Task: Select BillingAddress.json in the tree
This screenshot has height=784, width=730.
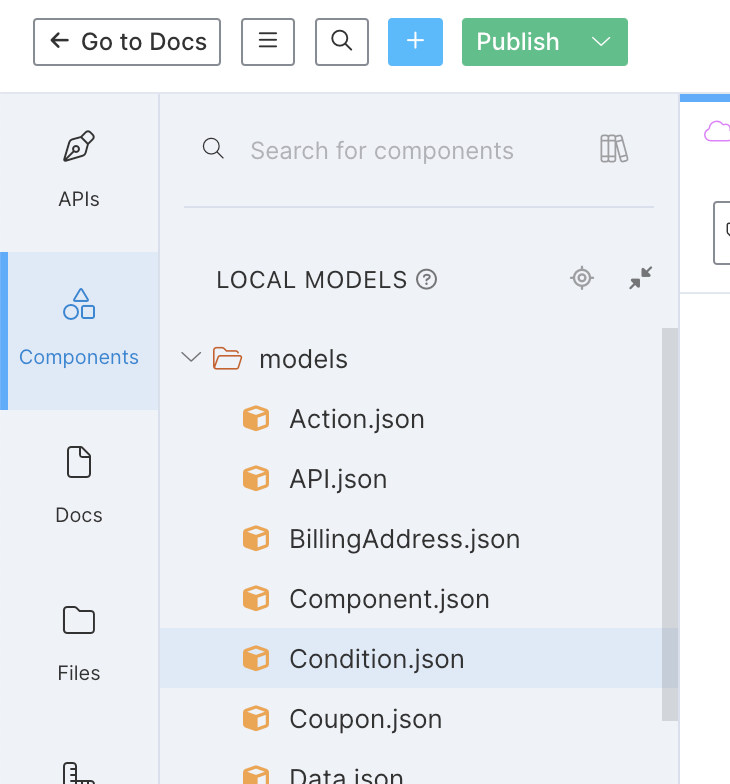Action: point(404,539)
